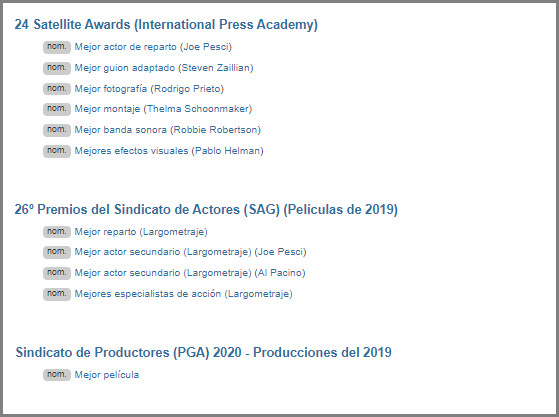Click nom. badge beside Mejor fotografía
This screenshot has width=559, height=417.
(57, 89)
